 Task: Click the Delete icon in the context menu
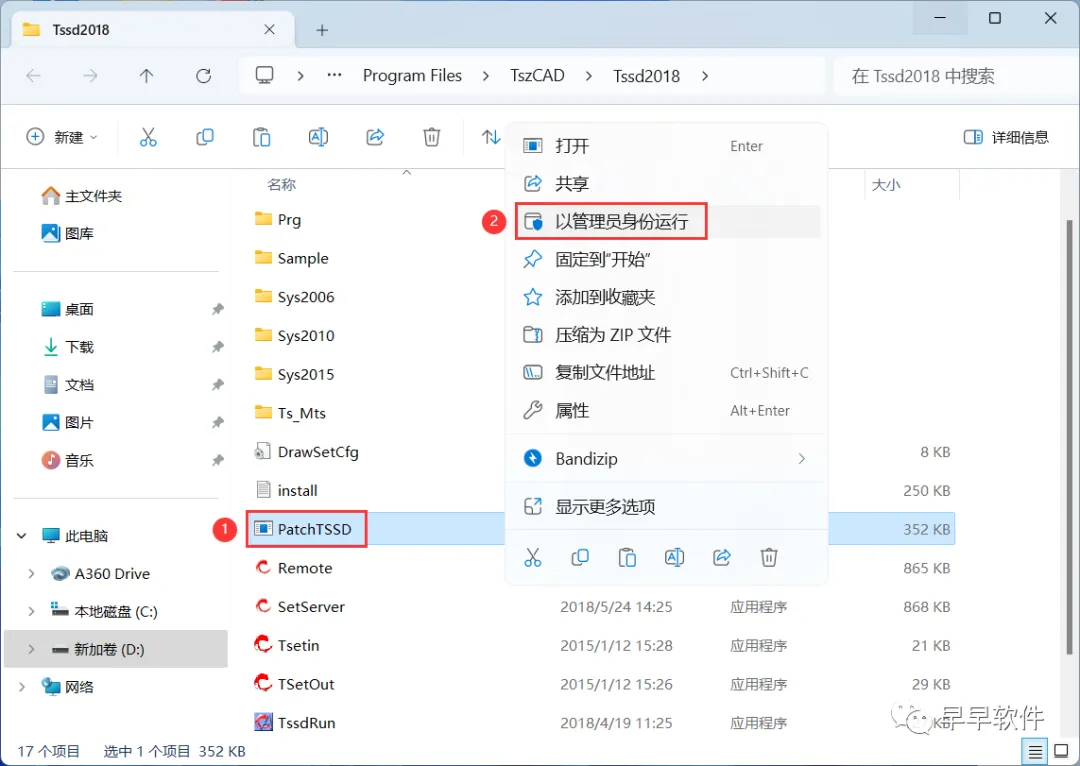coord(769,557)
